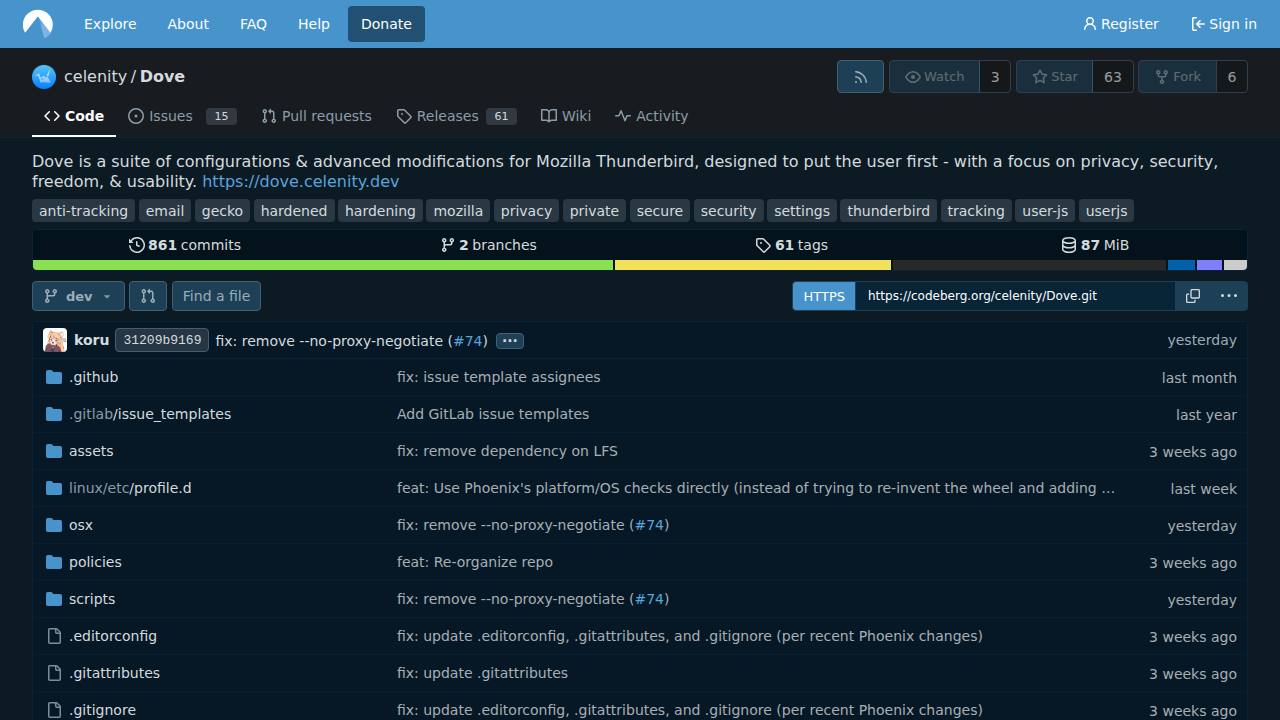The image size is (1280, 720).
Task: Click the thunderbird topic tag
Action: click(x=888, y=211)
